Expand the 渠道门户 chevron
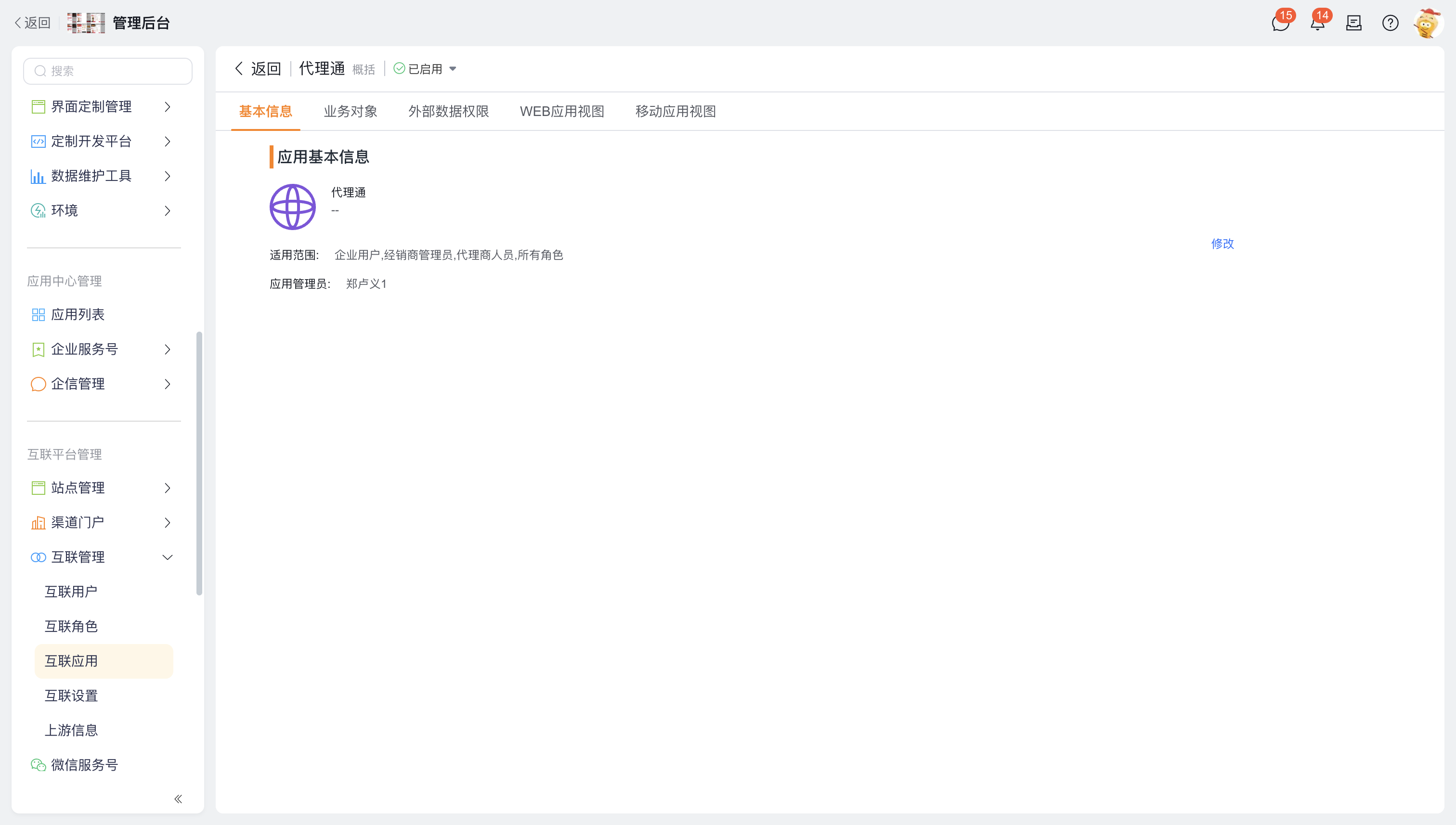Image resolution: width=1456 pixels, height=825 pixels. pos(167,522)
